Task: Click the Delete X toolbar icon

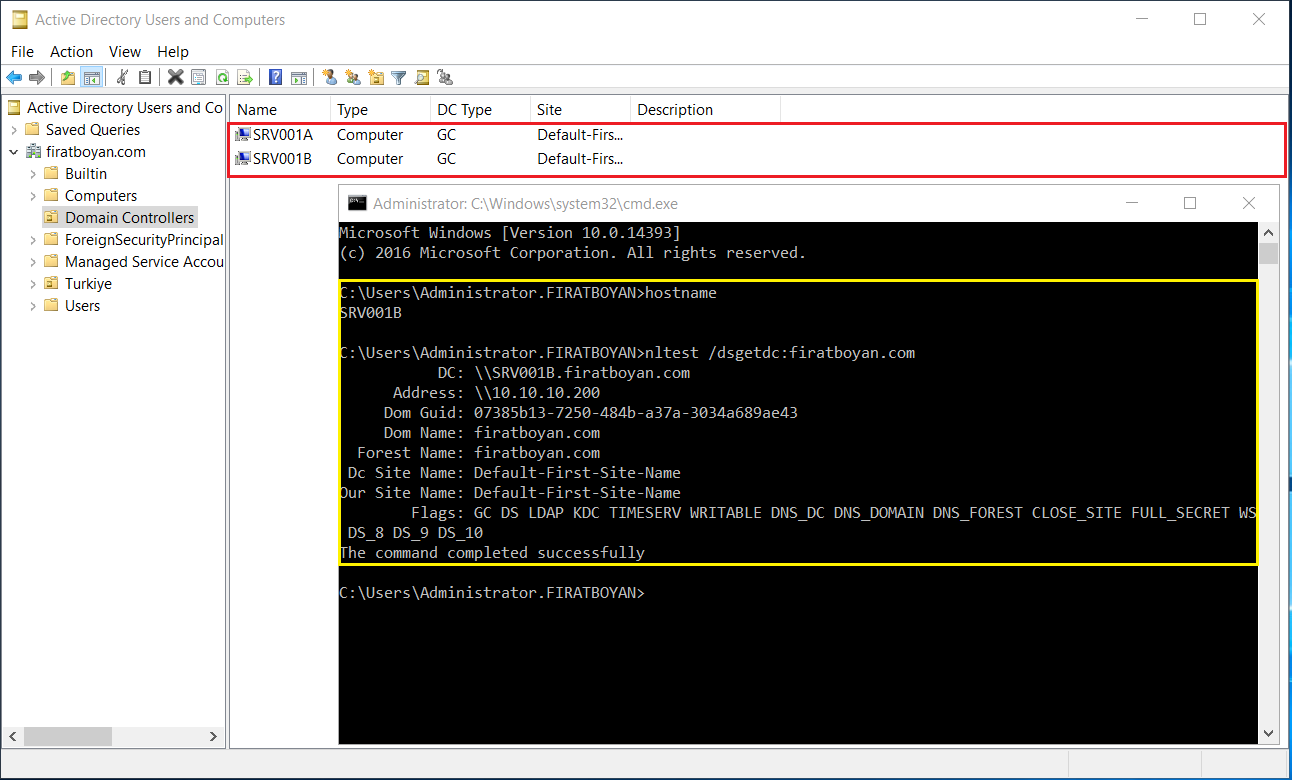Action: point(176,77)
